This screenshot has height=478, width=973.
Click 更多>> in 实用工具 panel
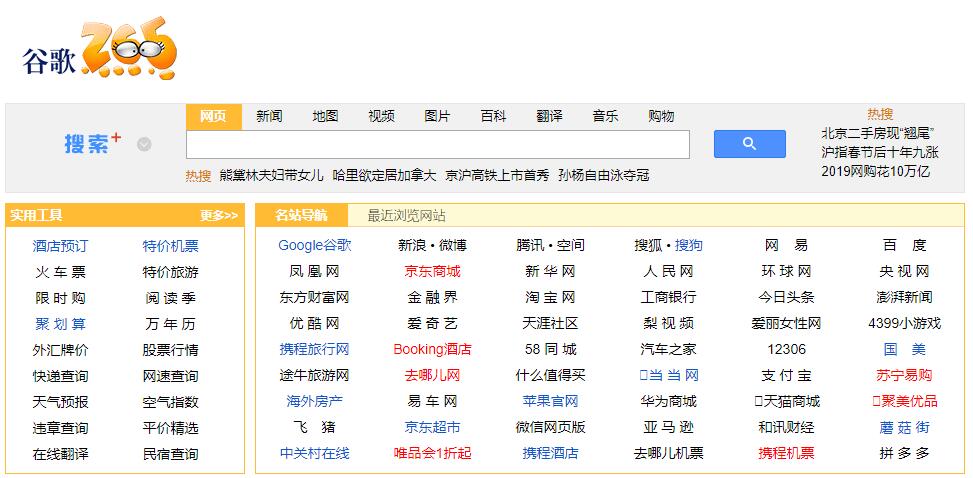[x=219, y=216]
